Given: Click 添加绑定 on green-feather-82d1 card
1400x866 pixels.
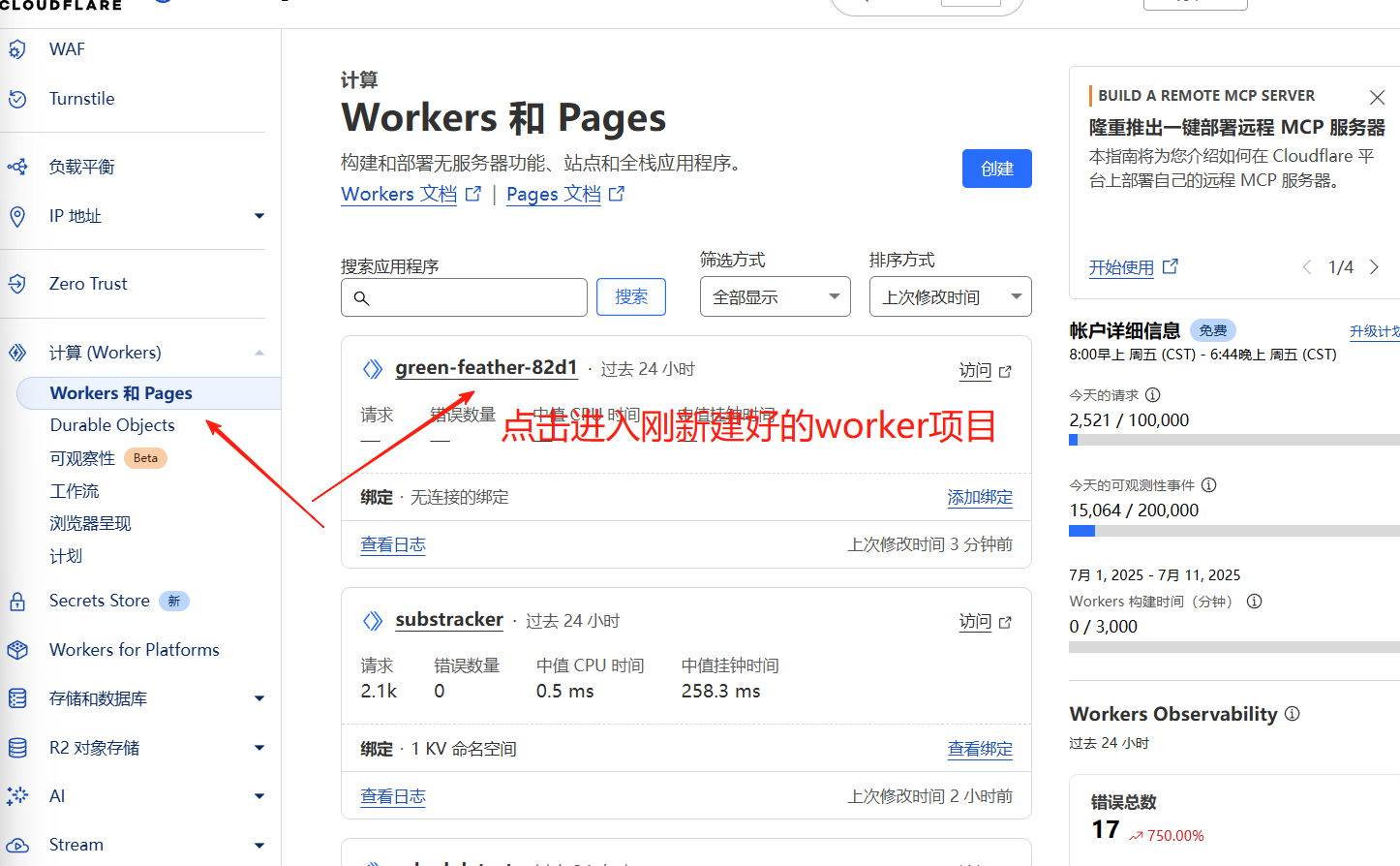Looking at the screenshot, I should pos(980,497).
